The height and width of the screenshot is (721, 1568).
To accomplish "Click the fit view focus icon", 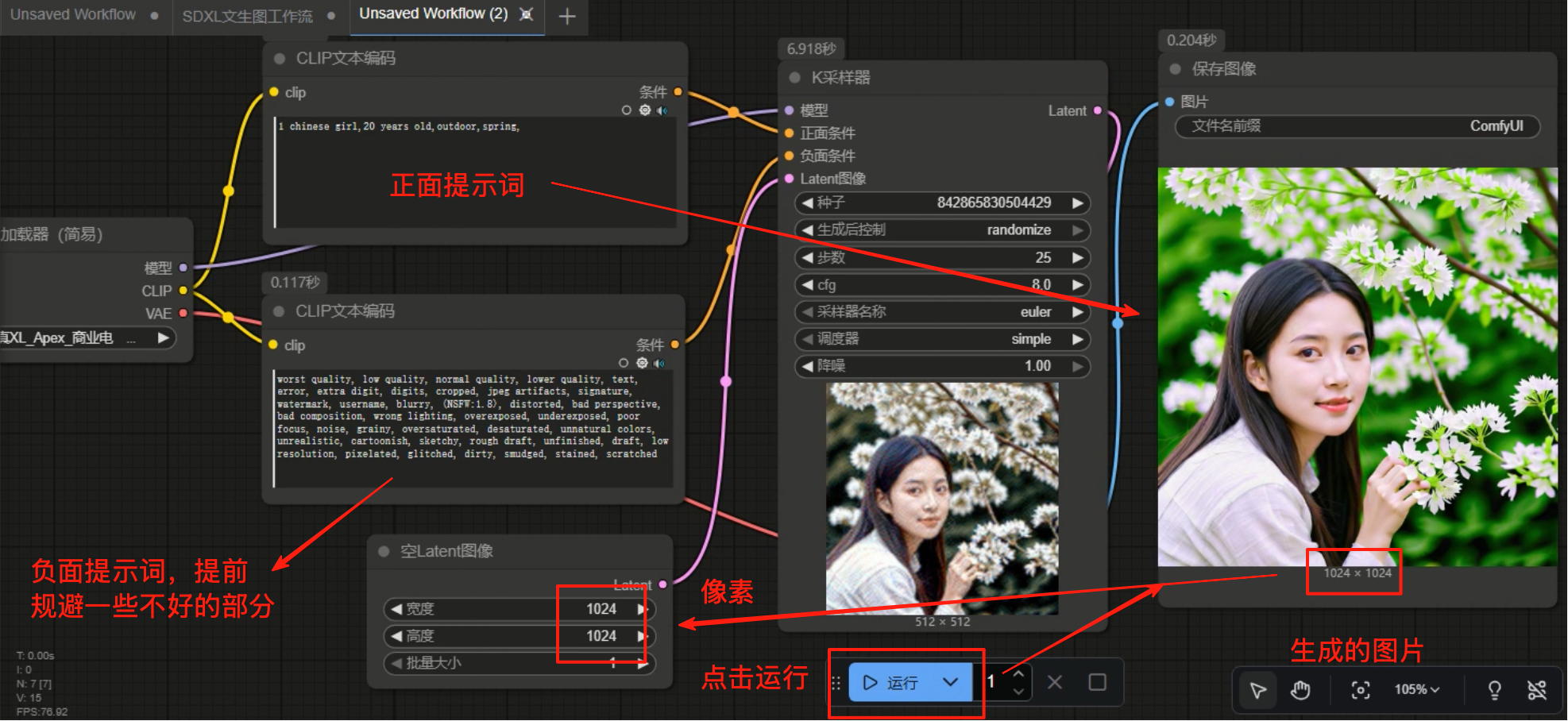I will [x=1360, y=690].
